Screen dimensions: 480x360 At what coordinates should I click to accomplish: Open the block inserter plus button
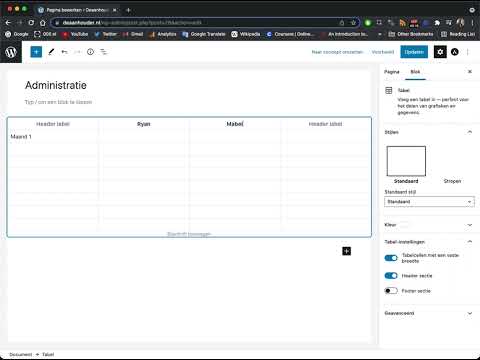click(x=36, y=52)
